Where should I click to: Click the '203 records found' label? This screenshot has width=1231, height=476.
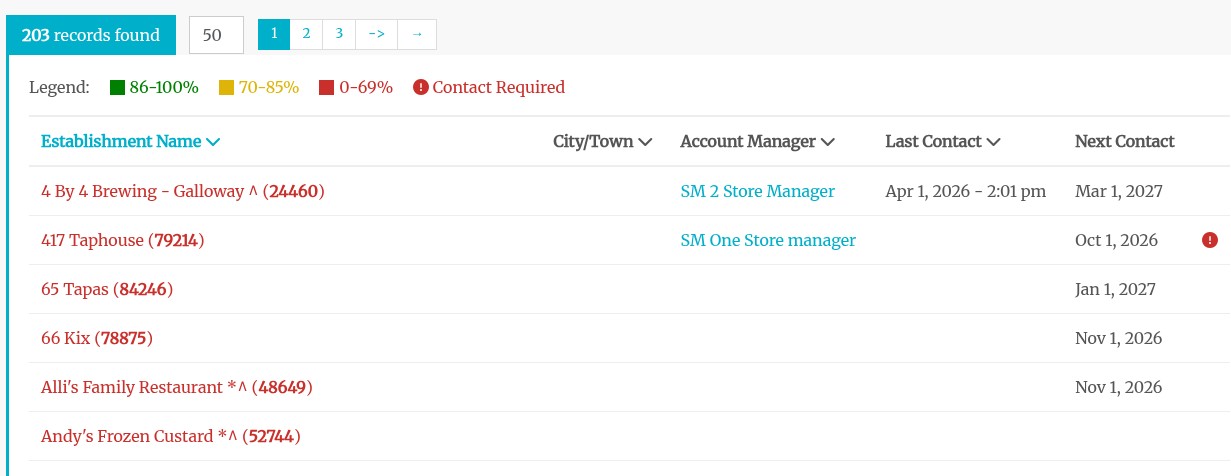[x=91, y=35]
